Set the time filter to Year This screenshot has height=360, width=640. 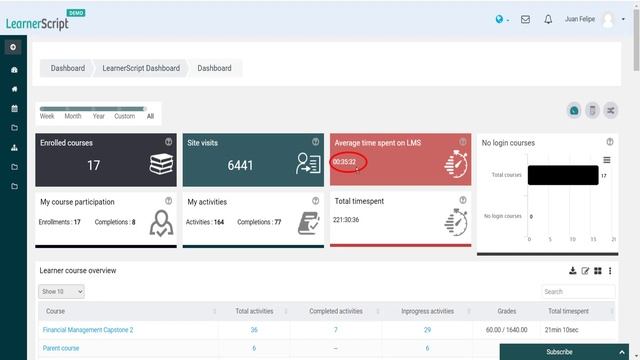pos(98,116)
